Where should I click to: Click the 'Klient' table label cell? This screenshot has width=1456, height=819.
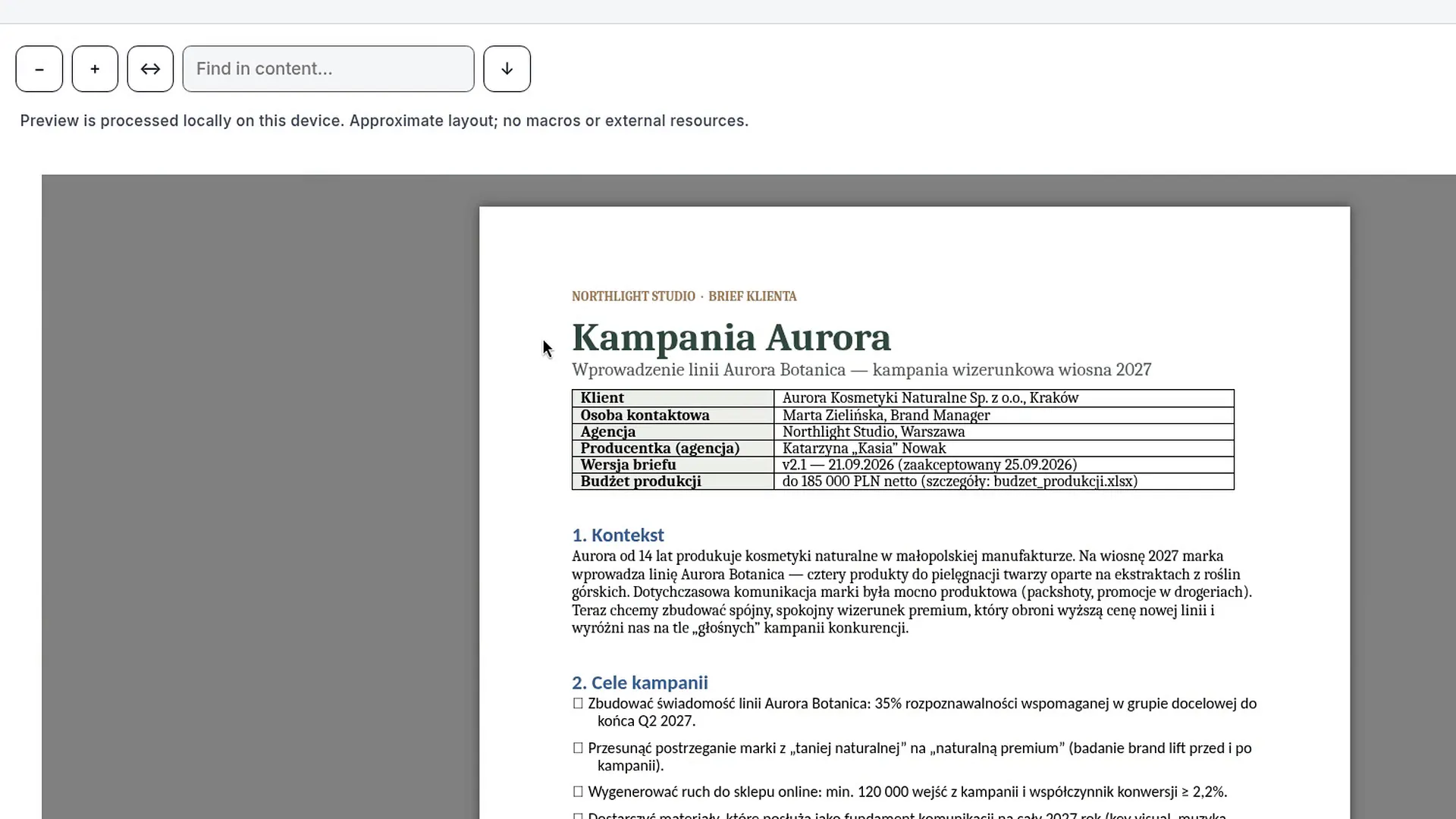click(673, 398)
